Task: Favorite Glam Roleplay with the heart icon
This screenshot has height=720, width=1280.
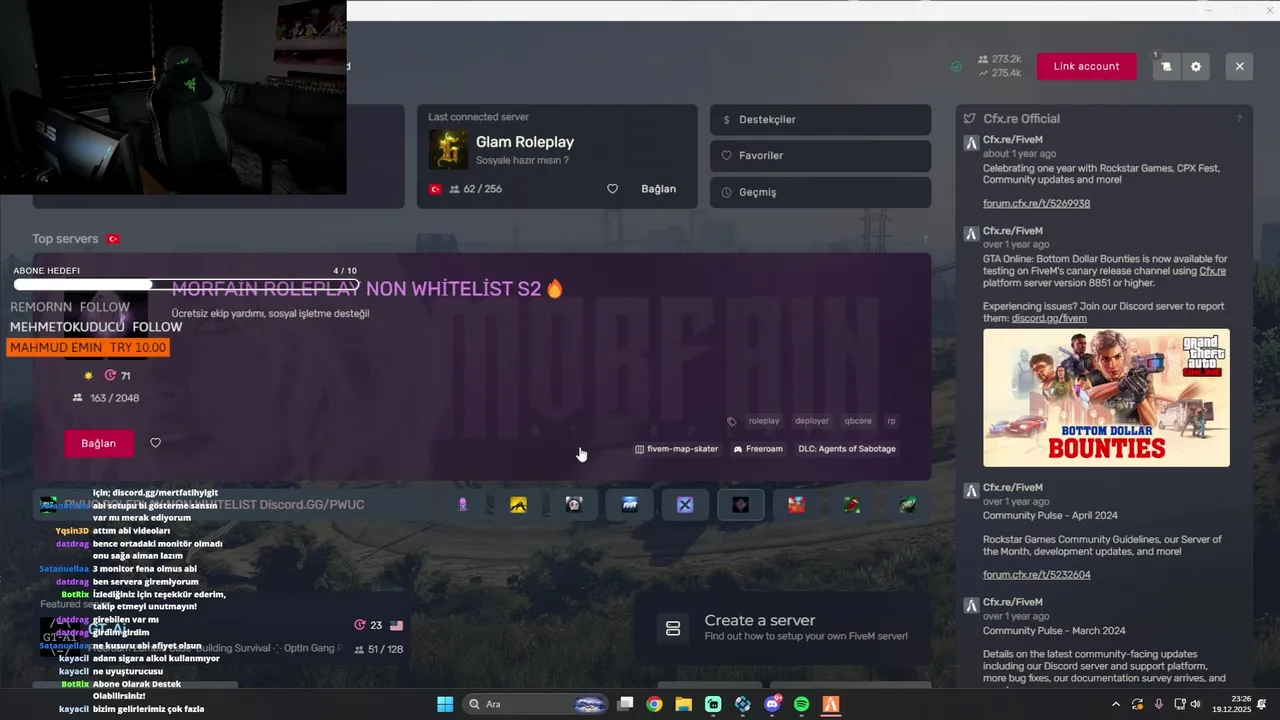Action: click(x=612, y=189)
